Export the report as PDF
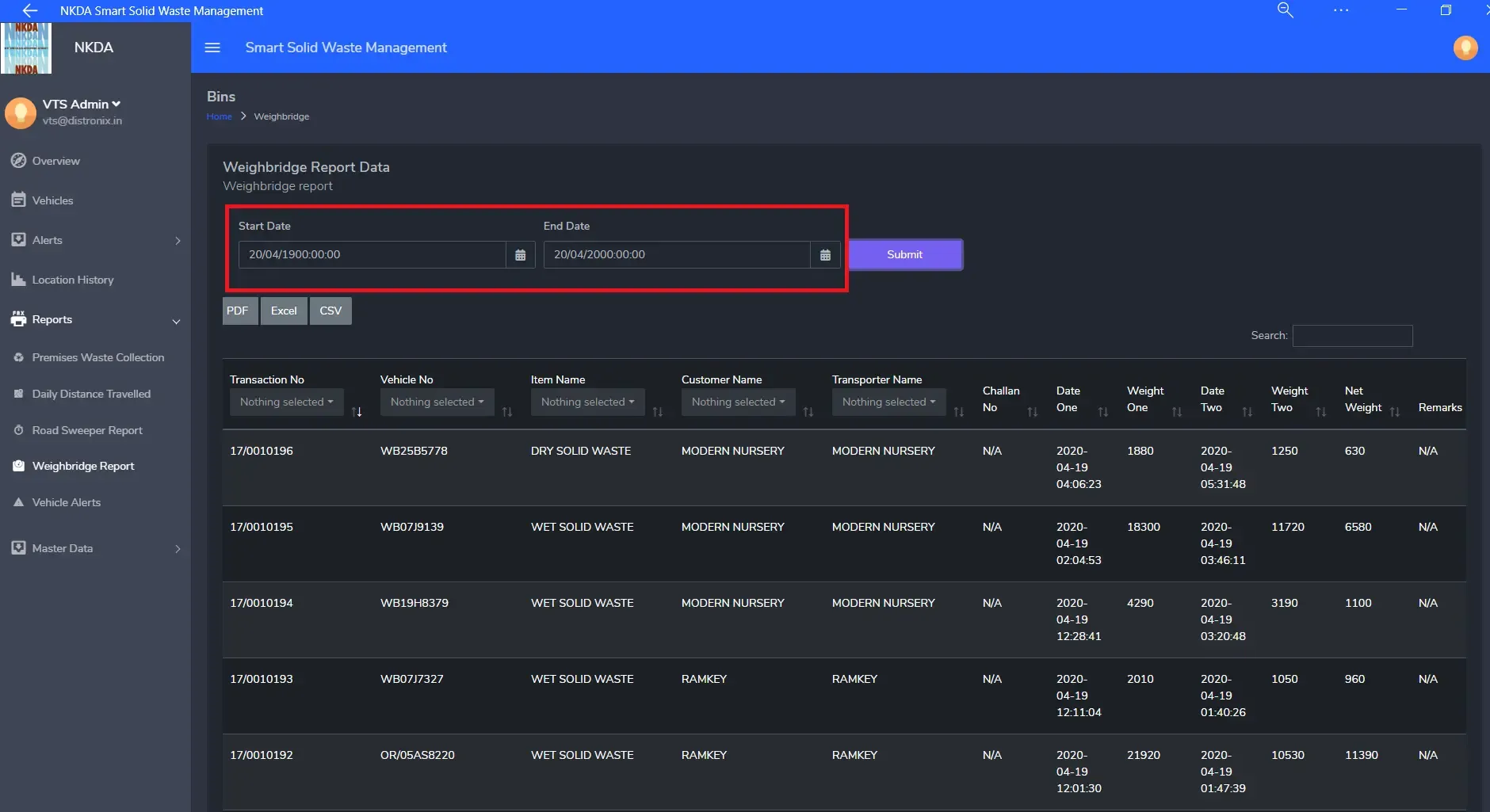The image size is (1490, 812). 238,311
